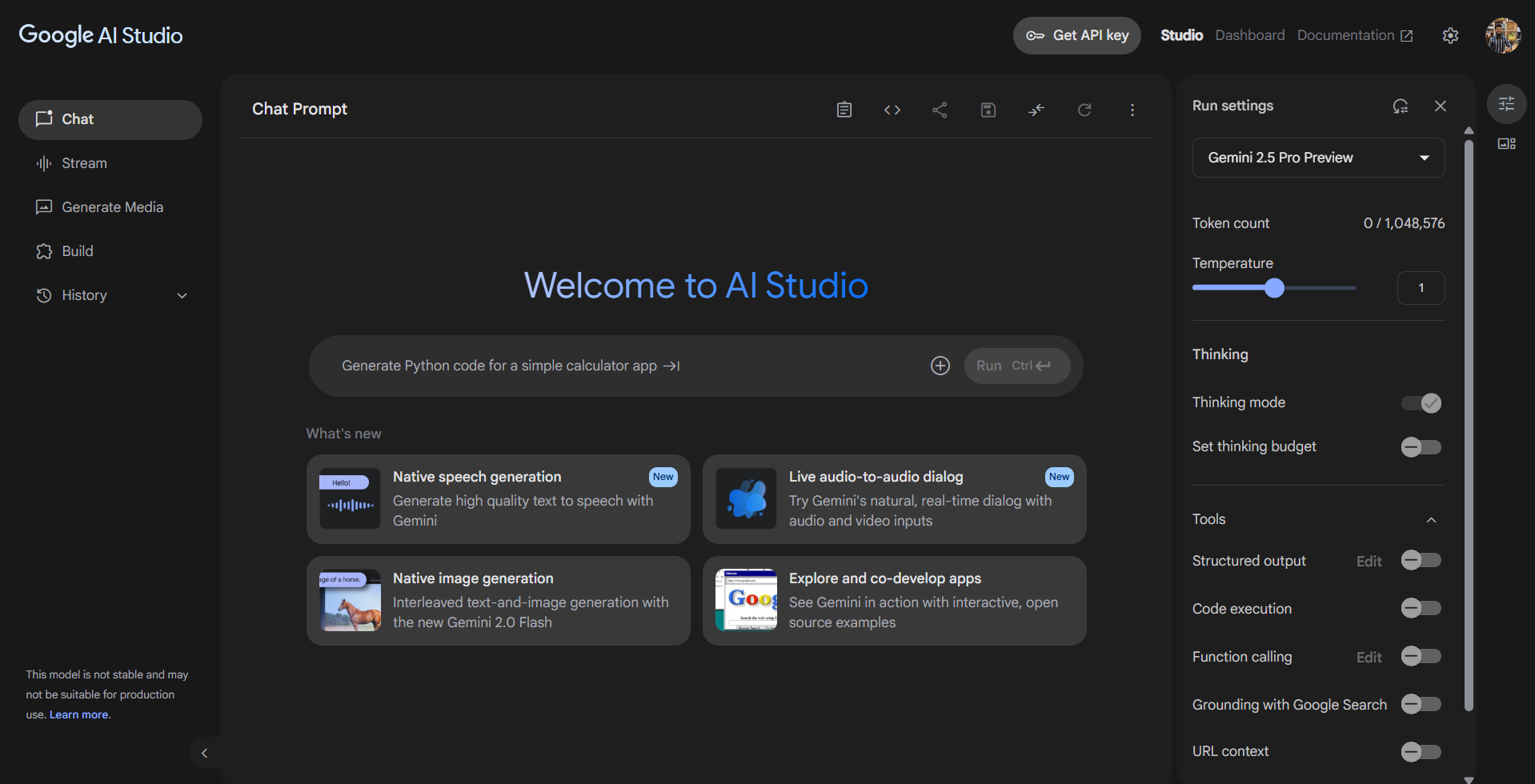The width and height of the screenshot is (1535, 784).
Task: Click the add media plus icon
Action: [940, 366]
